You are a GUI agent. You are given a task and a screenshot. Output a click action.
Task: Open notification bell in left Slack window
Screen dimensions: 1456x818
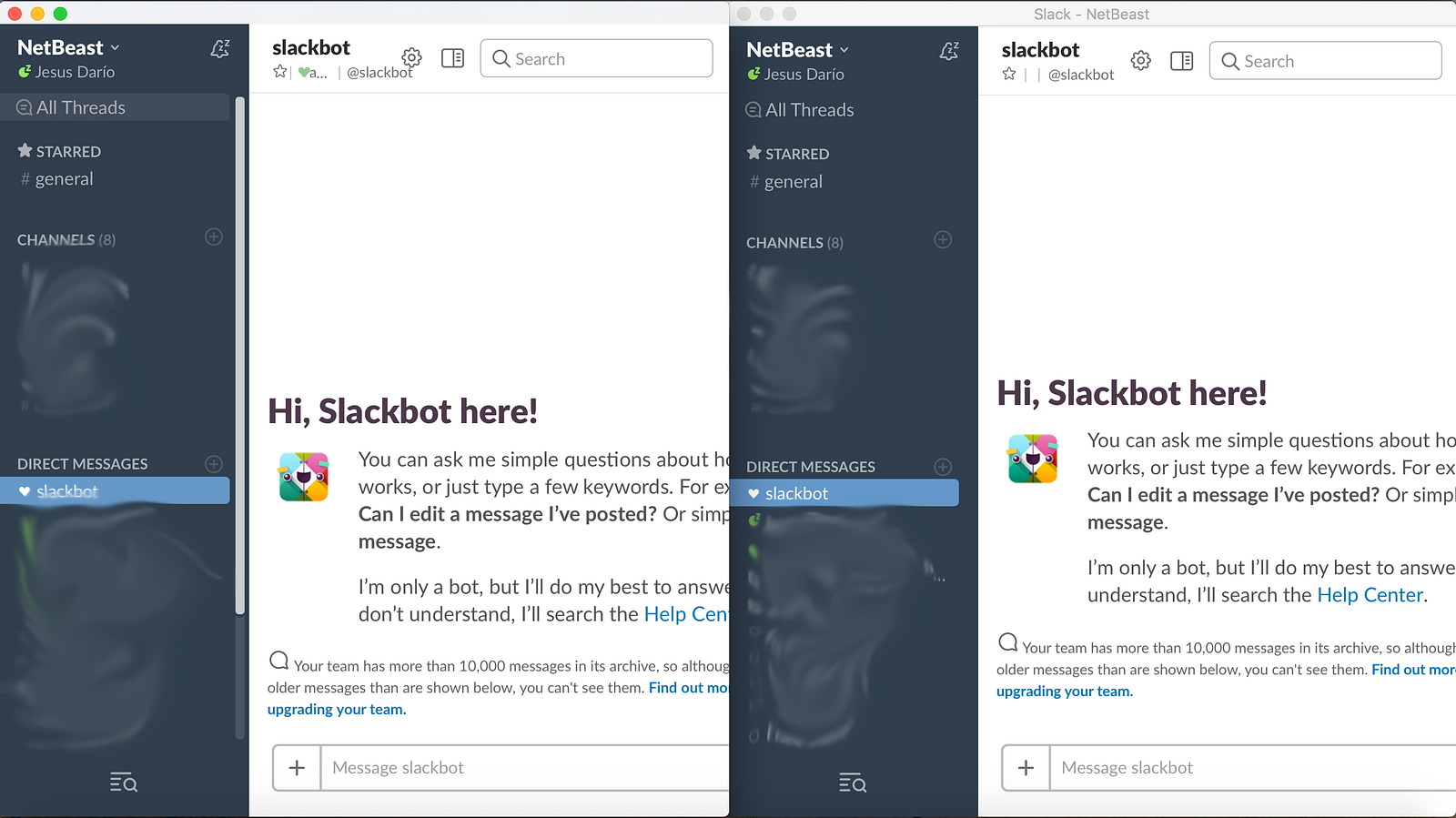(219, 48)
